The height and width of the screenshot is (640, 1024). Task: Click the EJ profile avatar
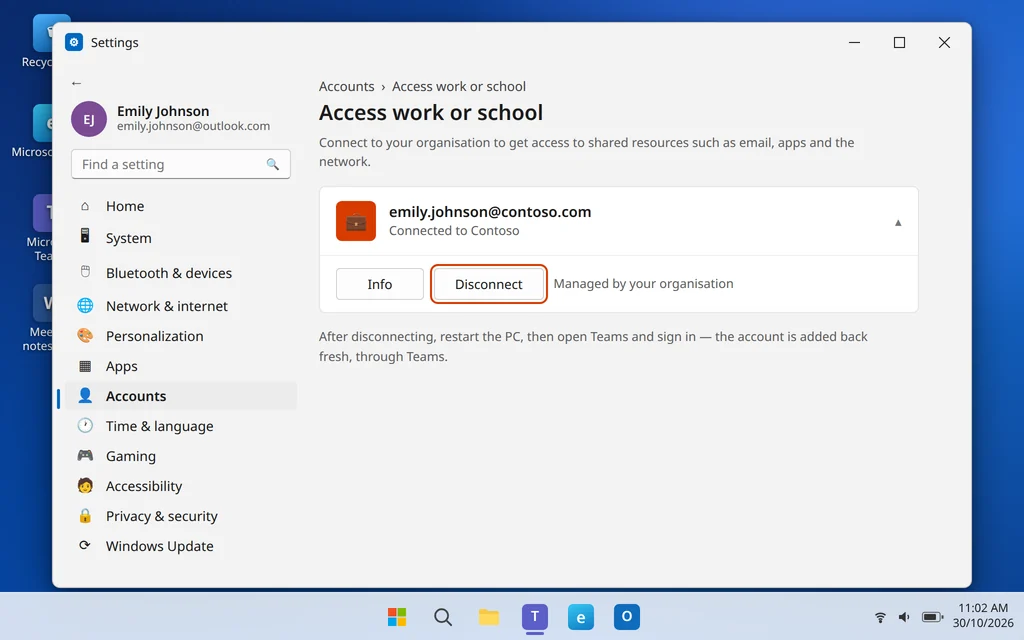(89, 119)
